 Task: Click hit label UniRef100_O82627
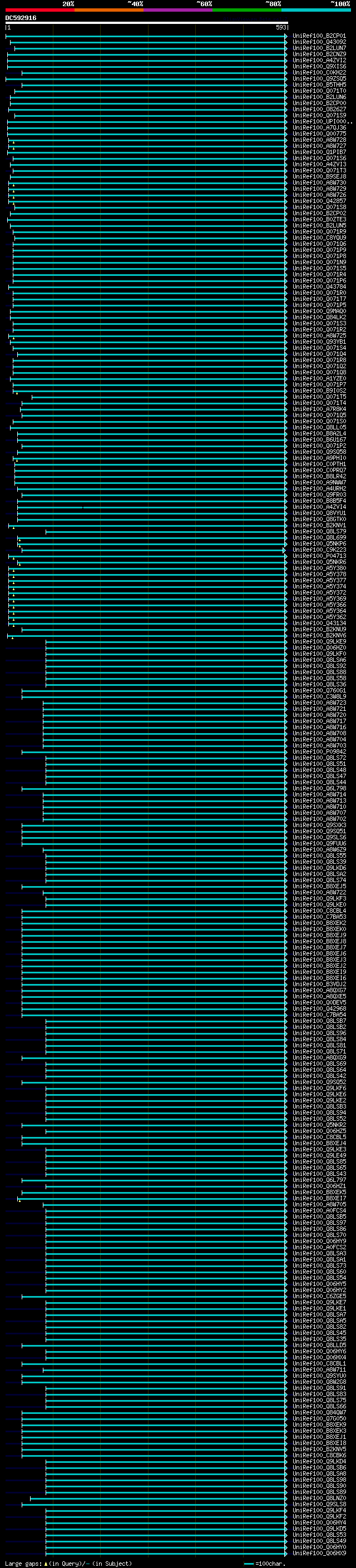pyautogui.click(x=319, y=109)
